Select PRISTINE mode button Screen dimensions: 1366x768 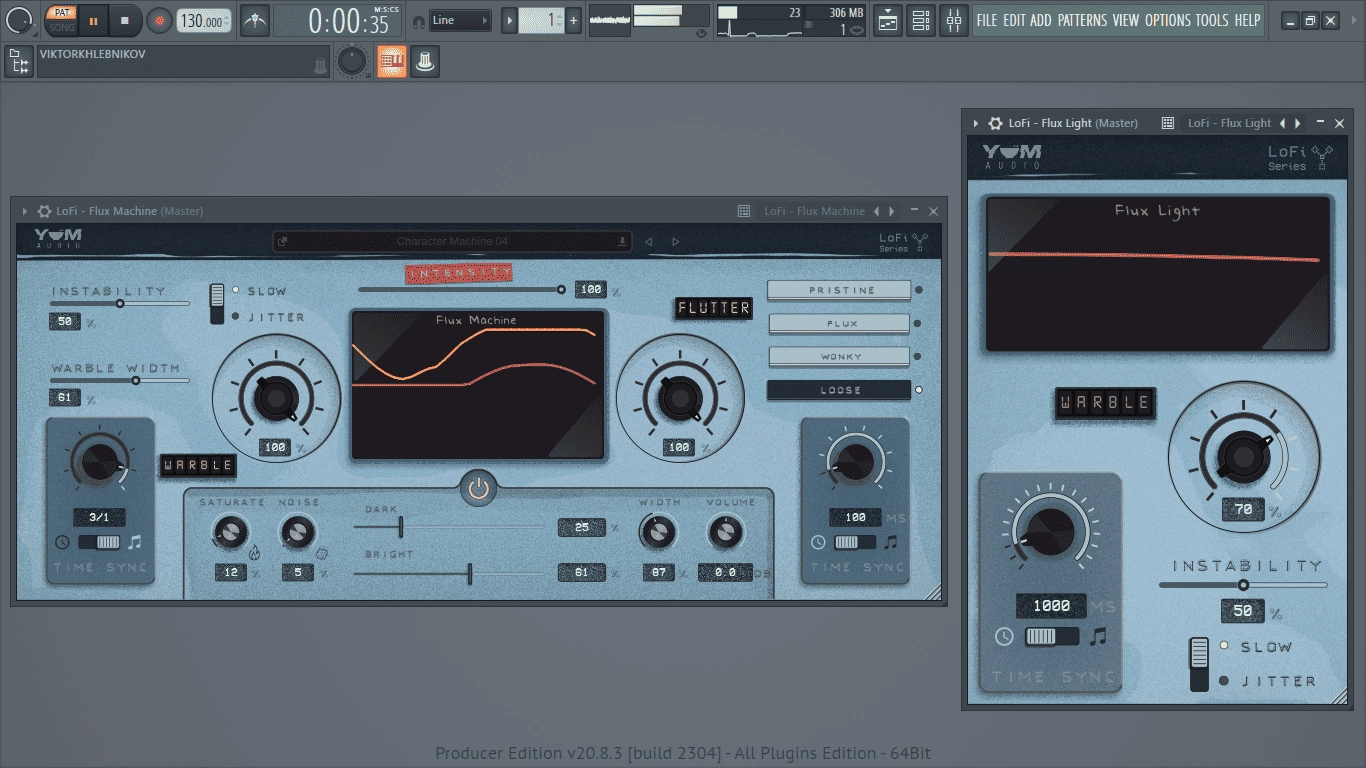coord(839,290)
